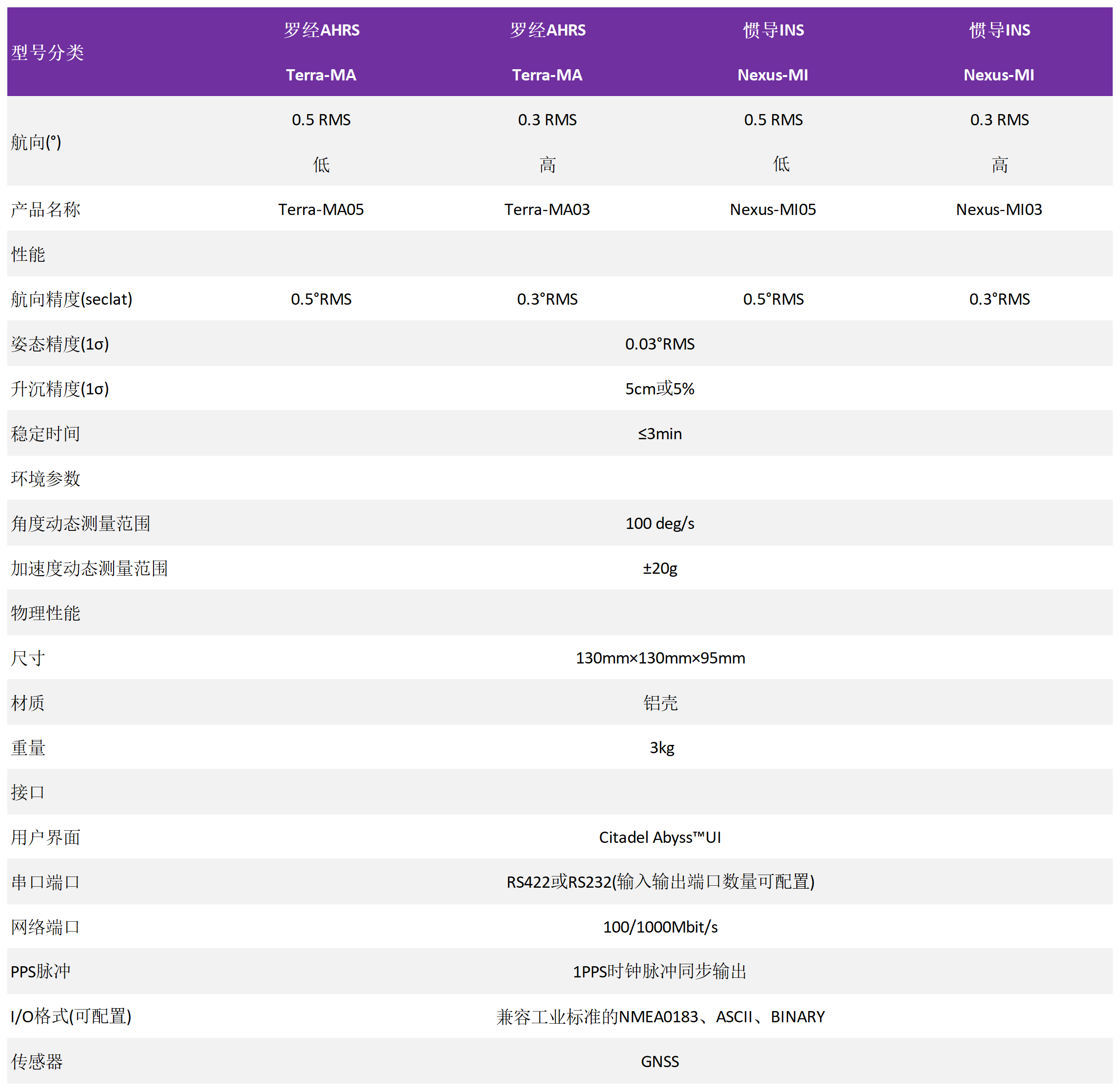Viewport: 1120px width, 1091px height.
Task: Click the 型号分类 header cell
Action: (x=48, y=52)
